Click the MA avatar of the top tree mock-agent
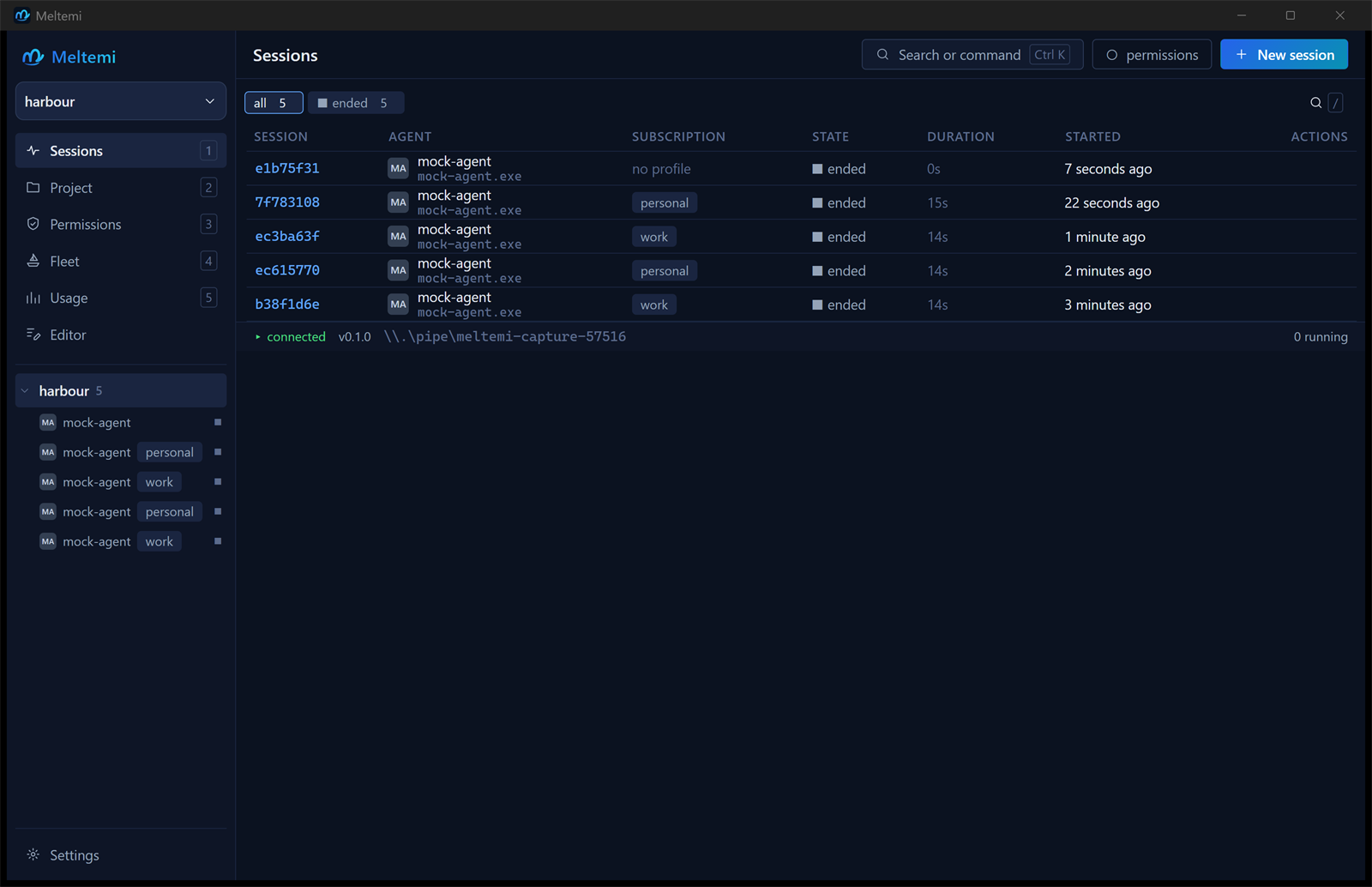The image size is (1372, 887). pos(48,423)
